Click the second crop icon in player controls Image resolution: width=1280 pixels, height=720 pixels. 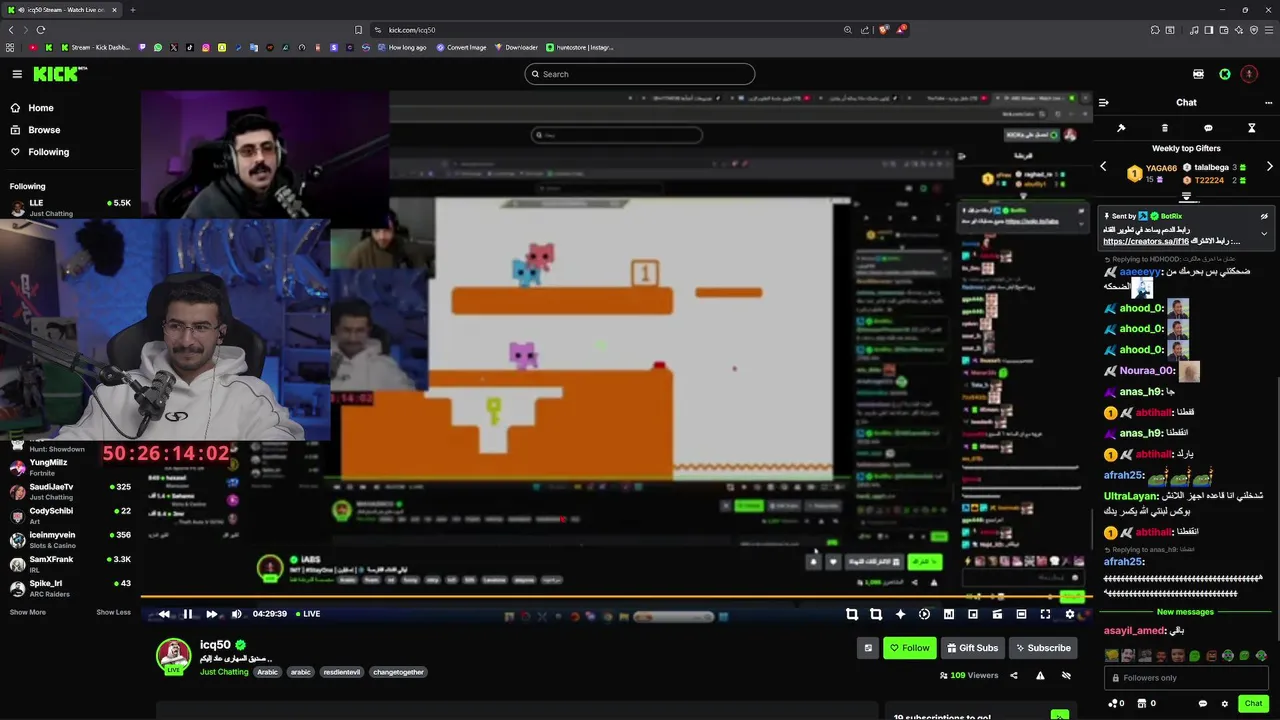point(876,614)
